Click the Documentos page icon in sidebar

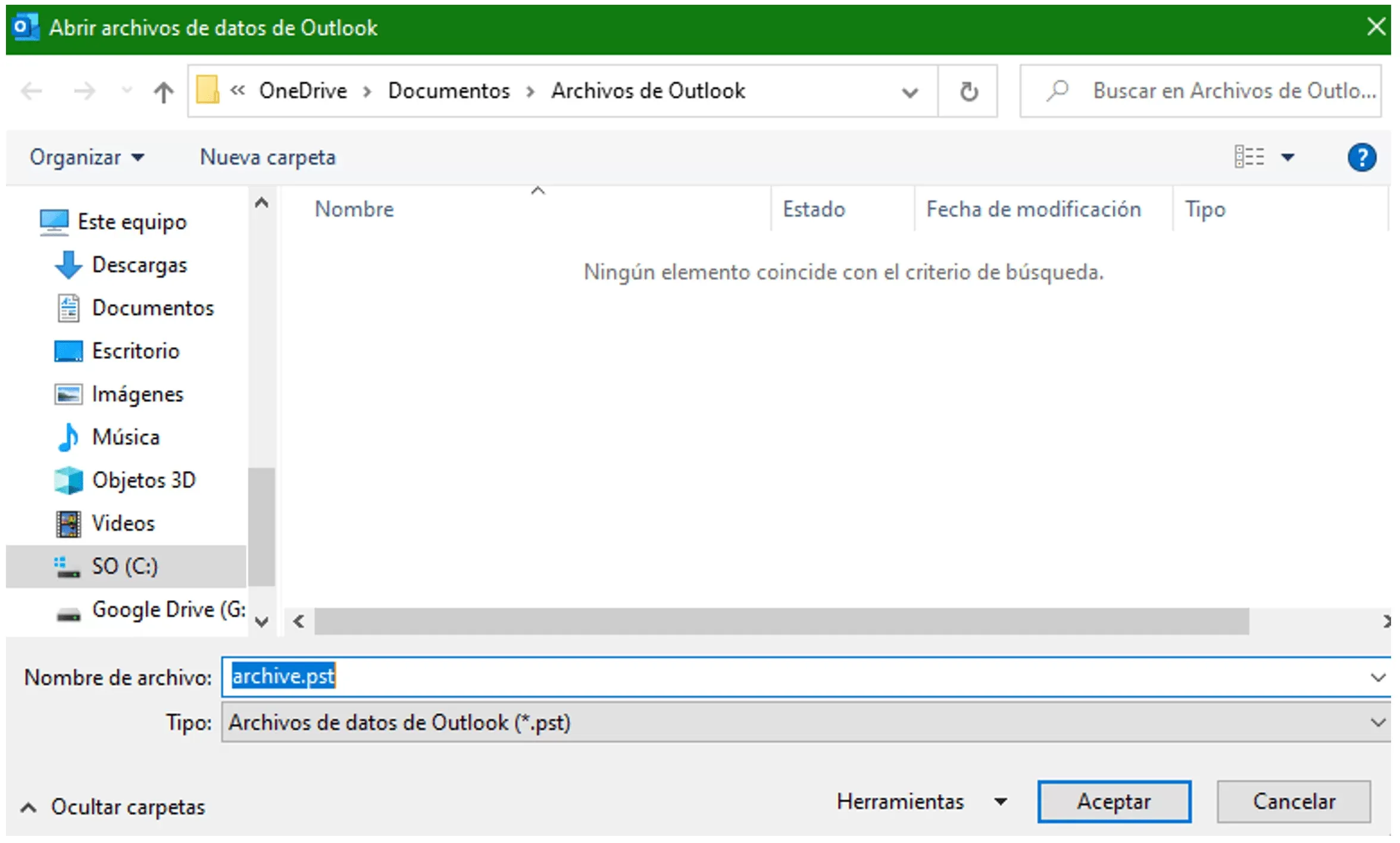[x=68, y=308]
